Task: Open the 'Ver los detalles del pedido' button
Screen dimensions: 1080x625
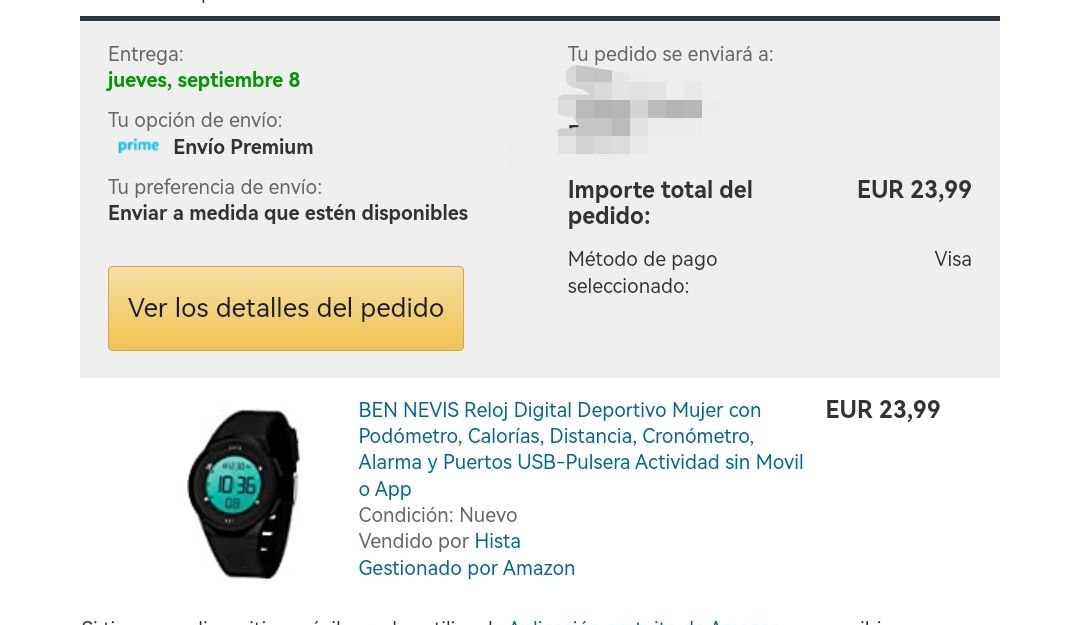Action: click(x=286, y=308)
